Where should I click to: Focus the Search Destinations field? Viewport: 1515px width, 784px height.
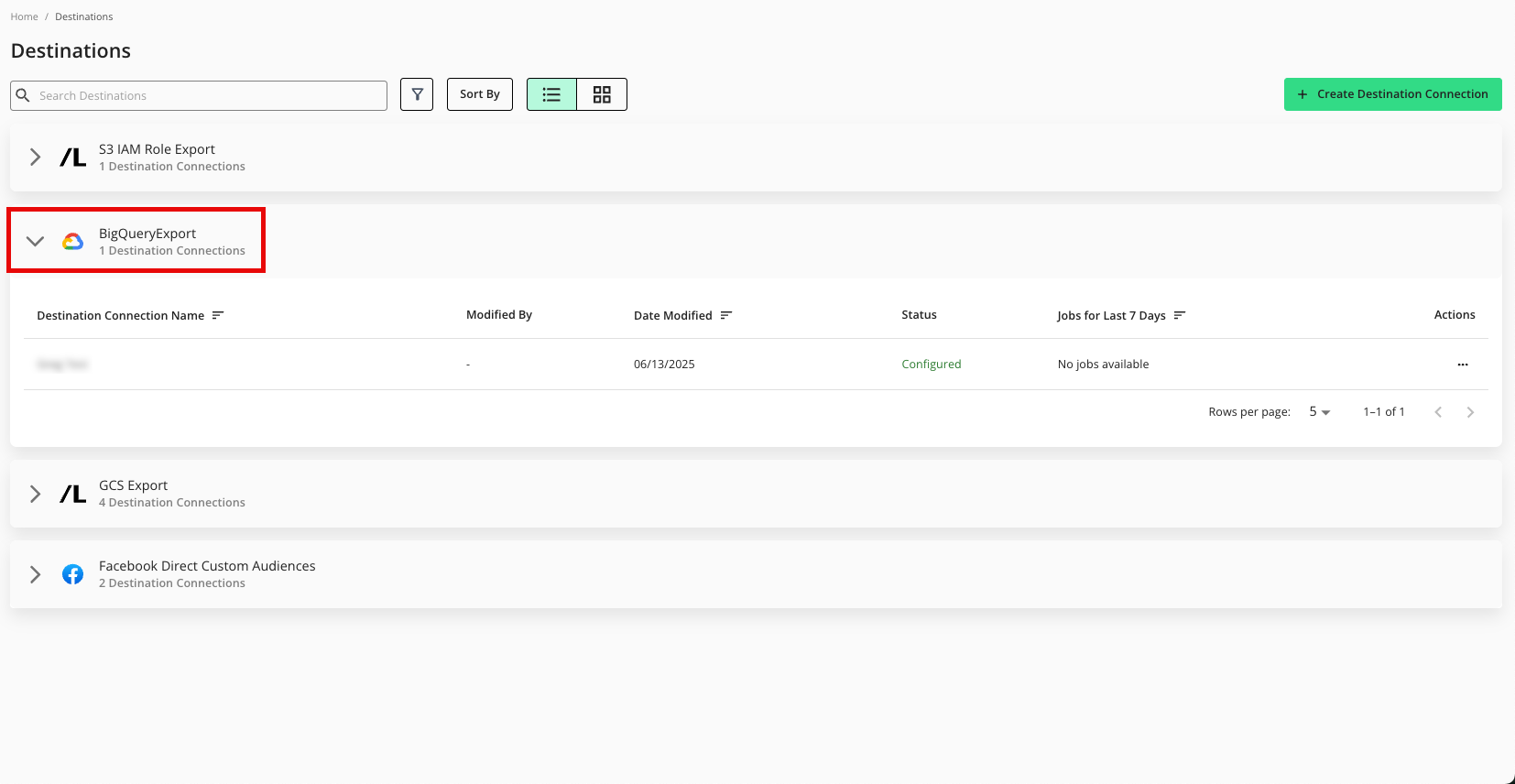click(209, 95)
